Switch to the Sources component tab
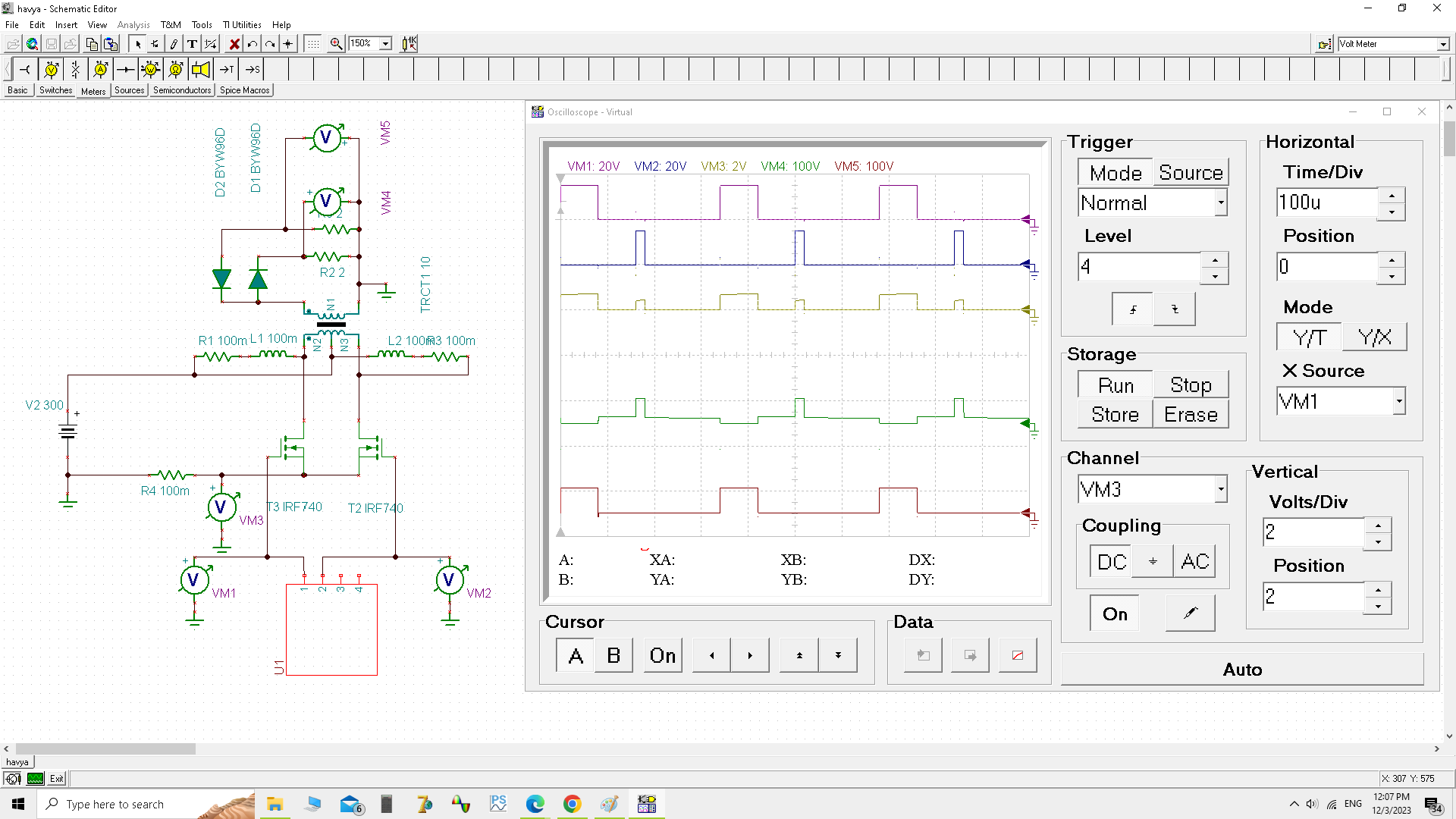Screen dimensions: 1456x819 click(129, 90)
